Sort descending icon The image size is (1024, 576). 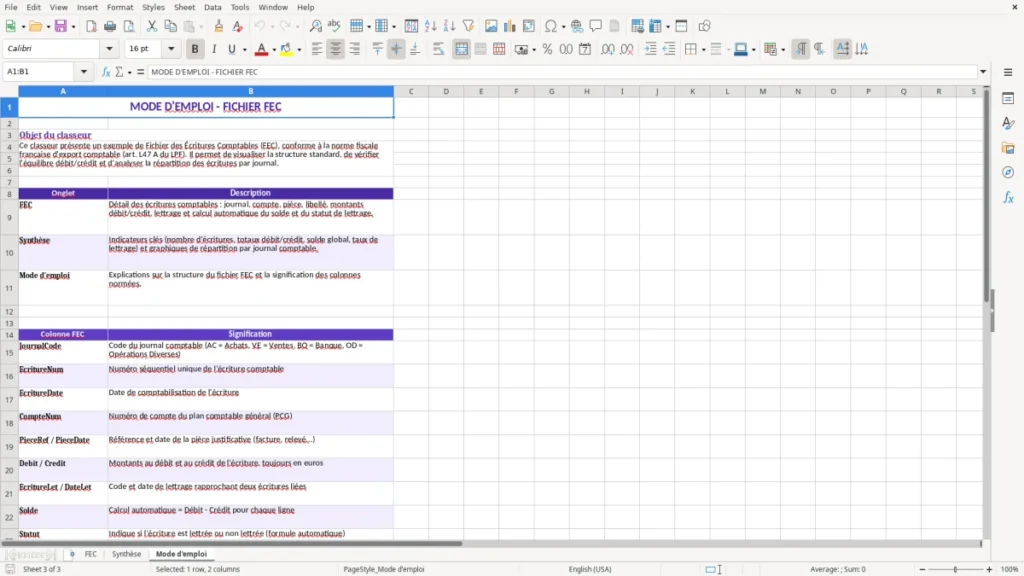click(x=449, y=26)
